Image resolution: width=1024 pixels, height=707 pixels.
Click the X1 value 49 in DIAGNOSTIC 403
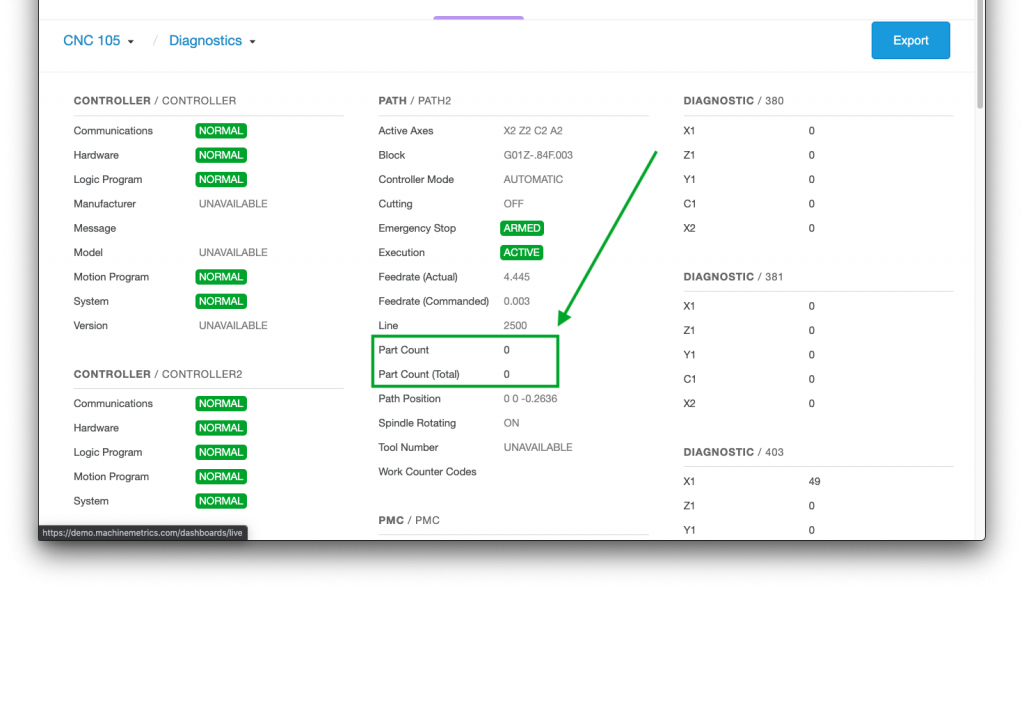pyautogui.click(x=814, y=482)
